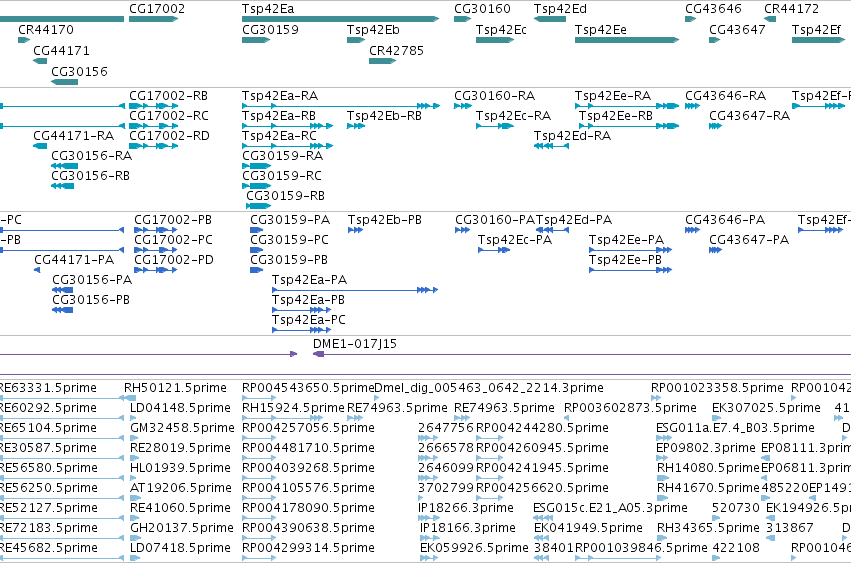Select the CG30160 gene label

tap(482, 9)
